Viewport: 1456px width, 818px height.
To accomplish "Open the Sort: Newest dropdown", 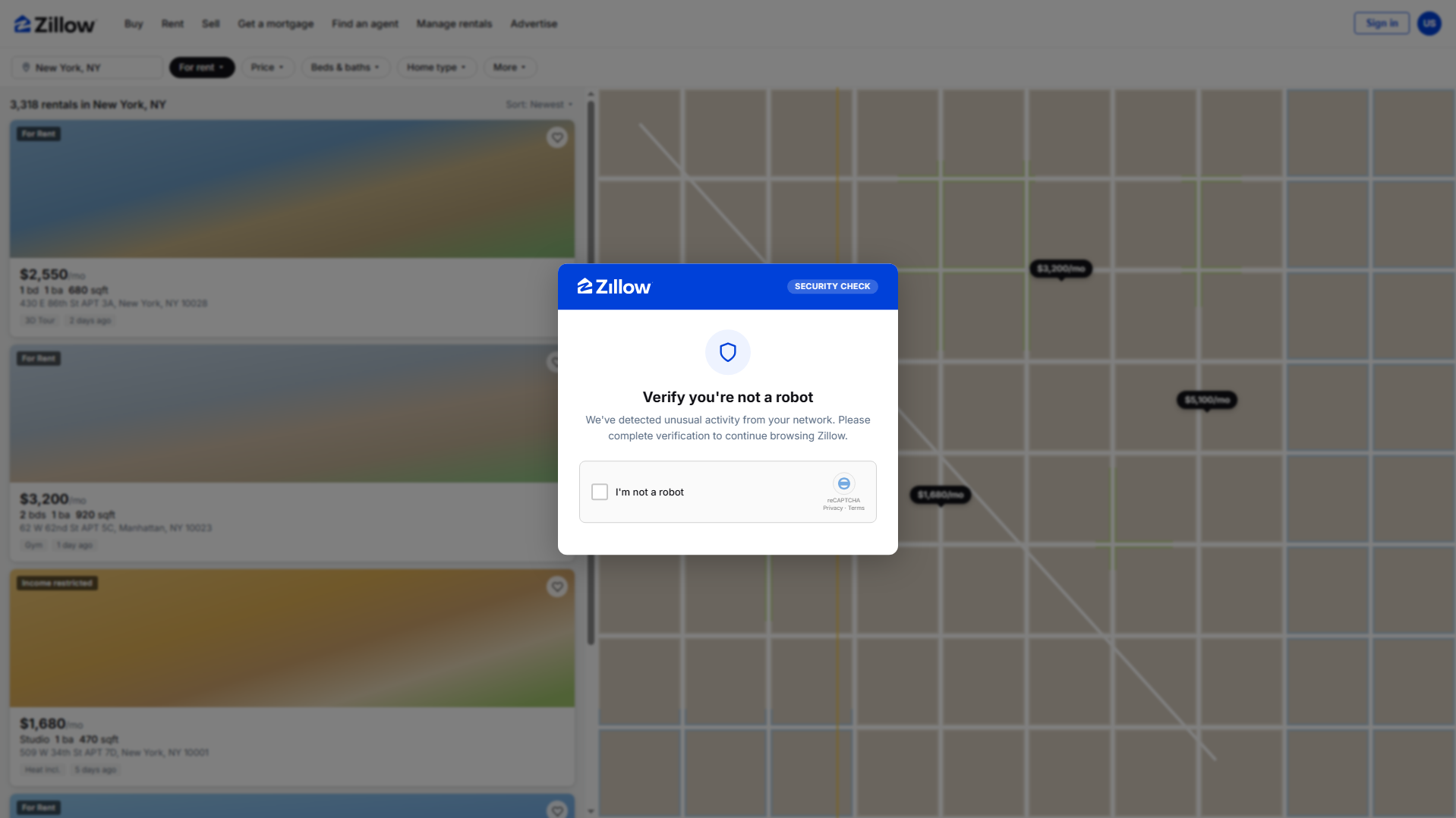I will 539,105.
